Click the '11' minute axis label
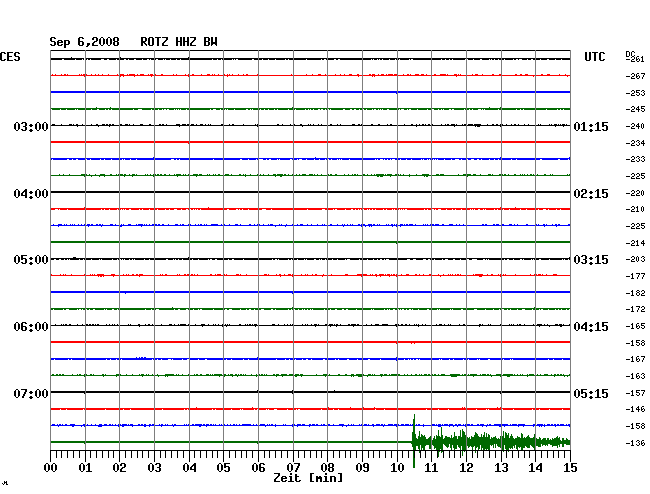 pos(431,467)
